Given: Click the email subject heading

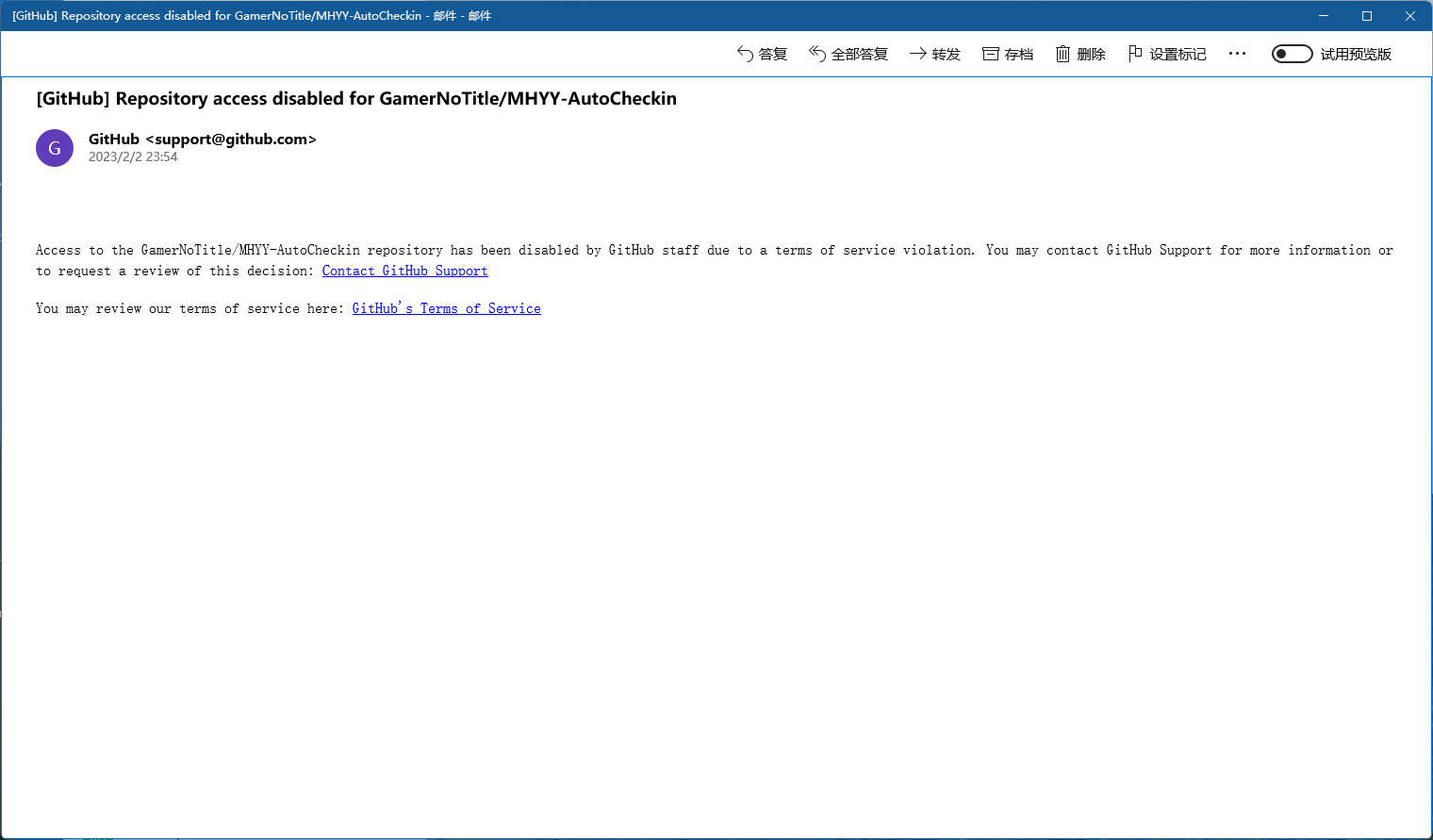Looking at the screenshot, I should pyautogui.click(x=356, y=99).
